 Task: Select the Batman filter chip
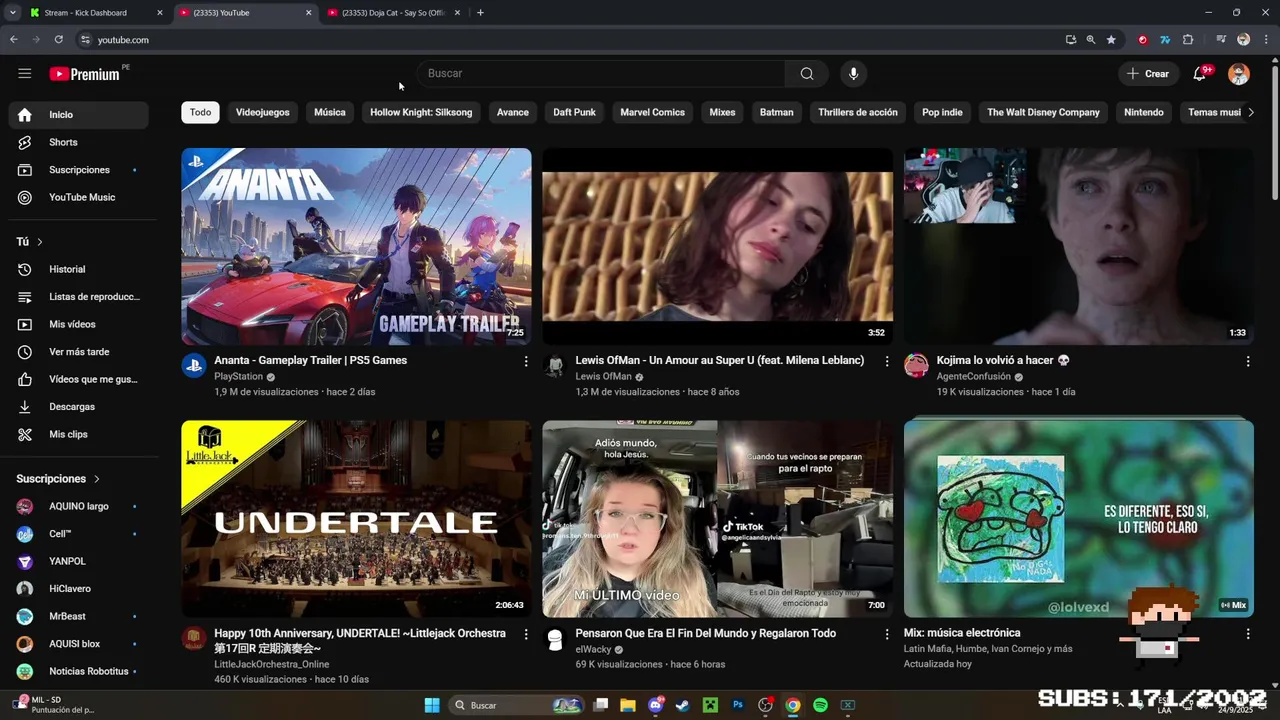coord(776,112)
